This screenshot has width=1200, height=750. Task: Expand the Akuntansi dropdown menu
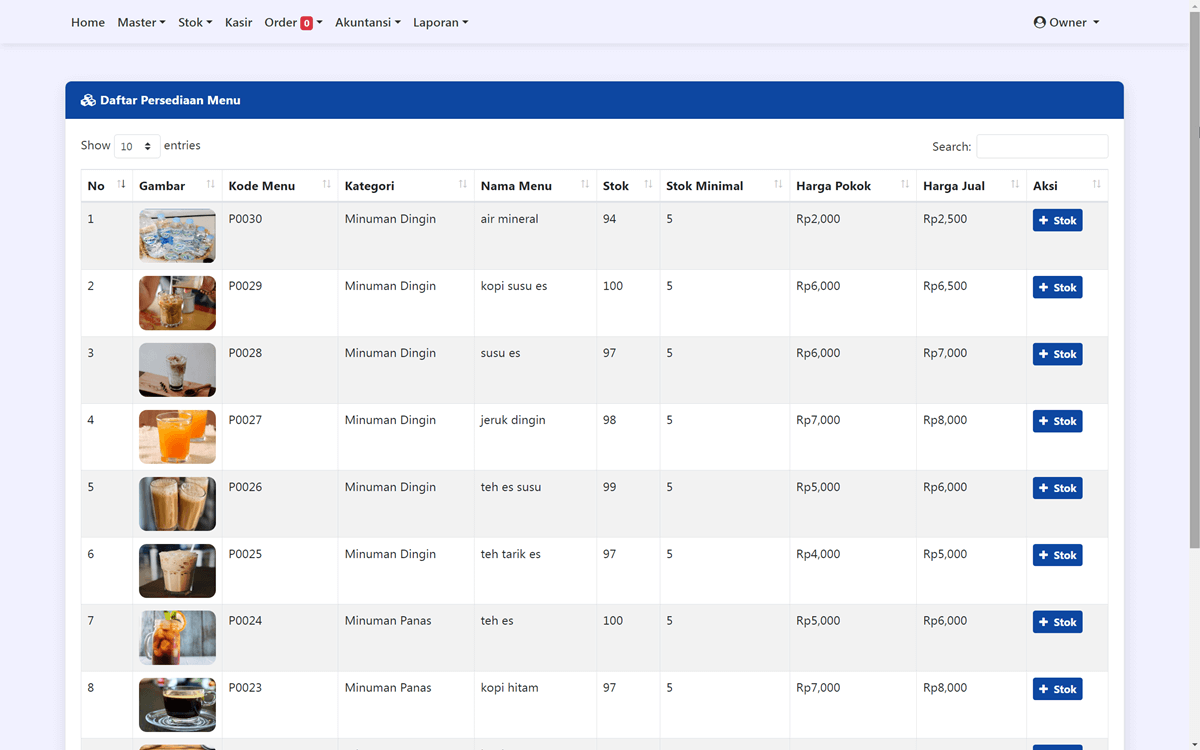pos(368,22)
